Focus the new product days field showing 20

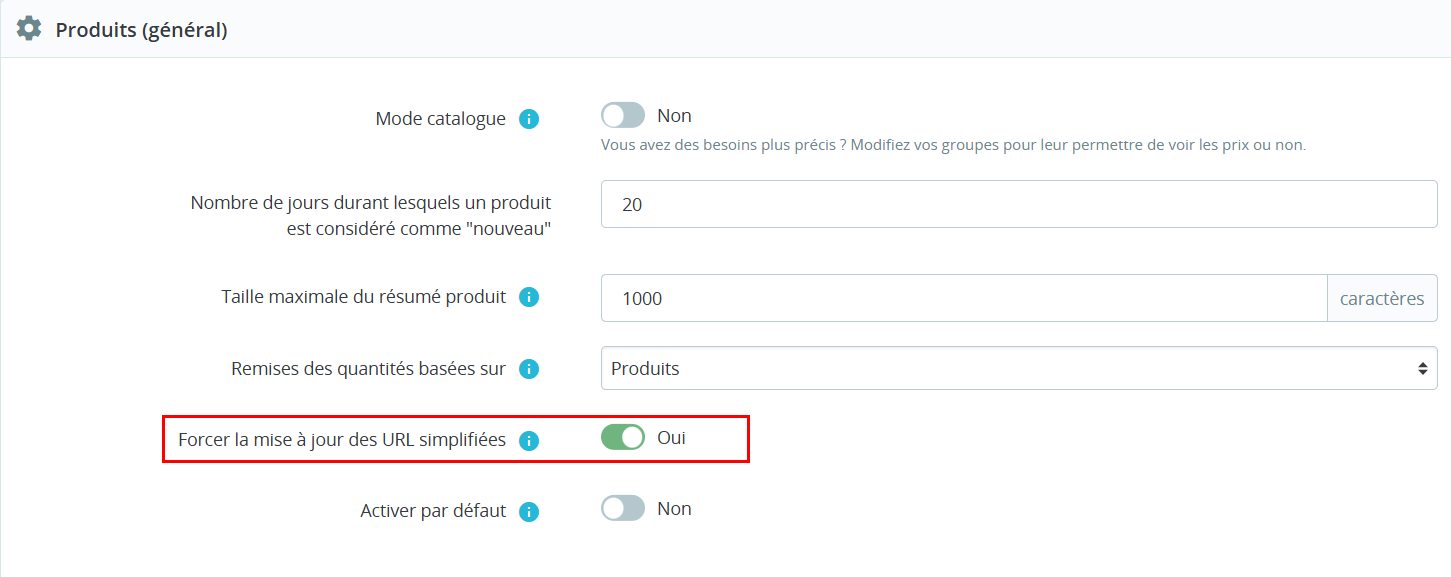1019,204
